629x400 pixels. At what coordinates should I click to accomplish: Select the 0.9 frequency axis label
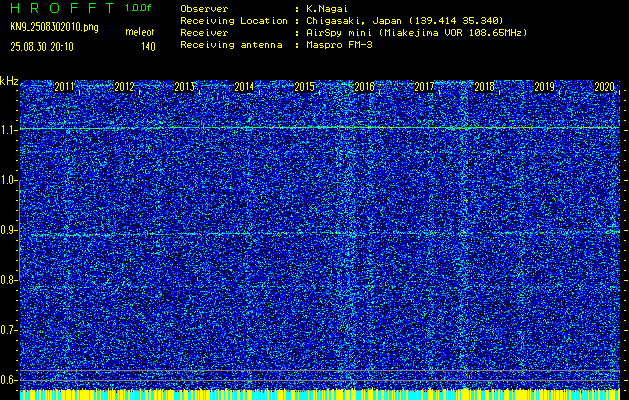coord(7,230)
